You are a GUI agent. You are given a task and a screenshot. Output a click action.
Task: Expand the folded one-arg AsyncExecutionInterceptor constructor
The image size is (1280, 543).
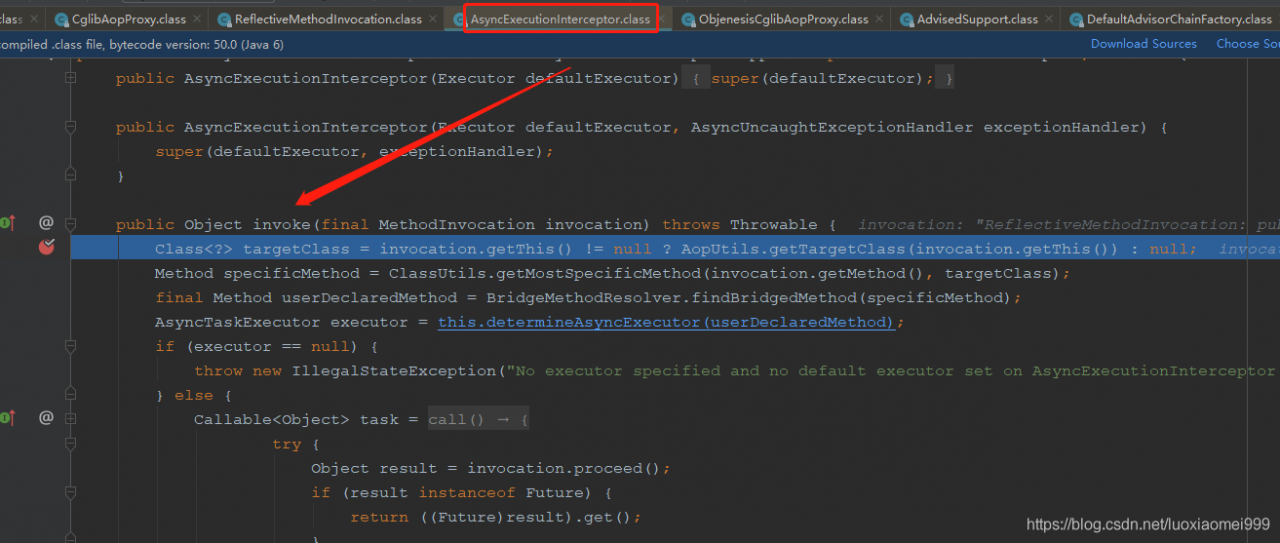point(70,78)
